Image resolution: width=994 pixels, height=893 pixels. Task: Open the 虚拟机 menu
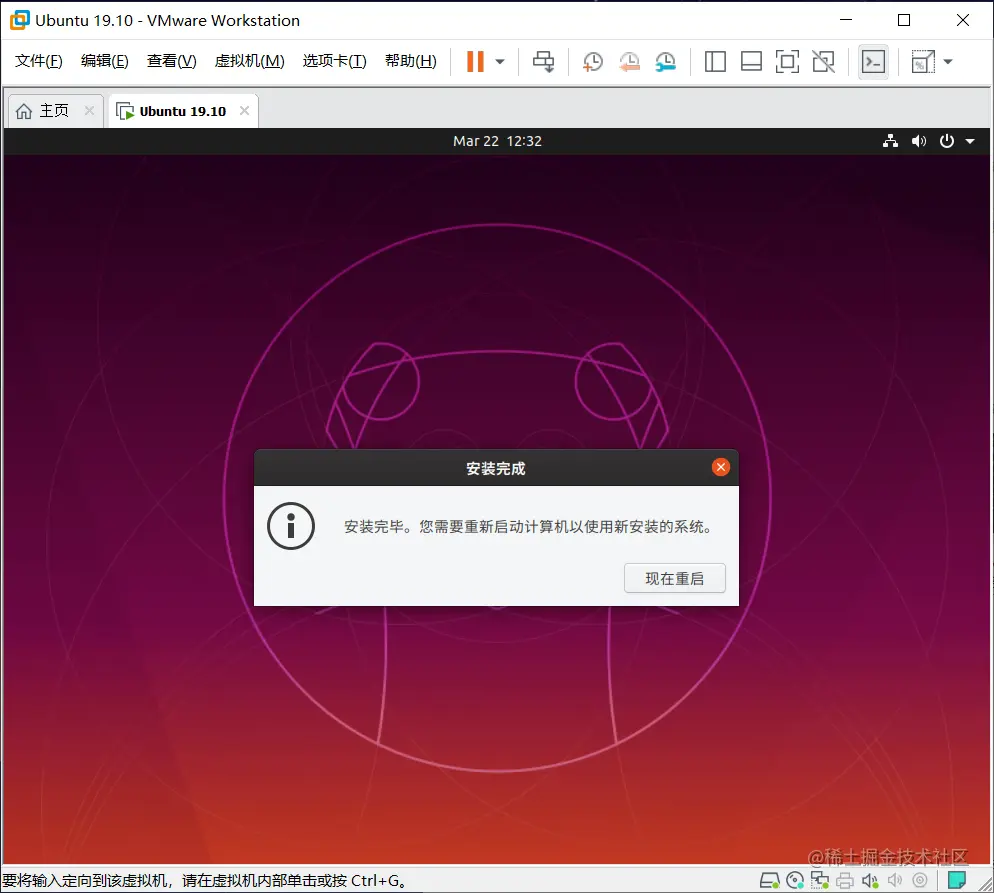(249, 60)
